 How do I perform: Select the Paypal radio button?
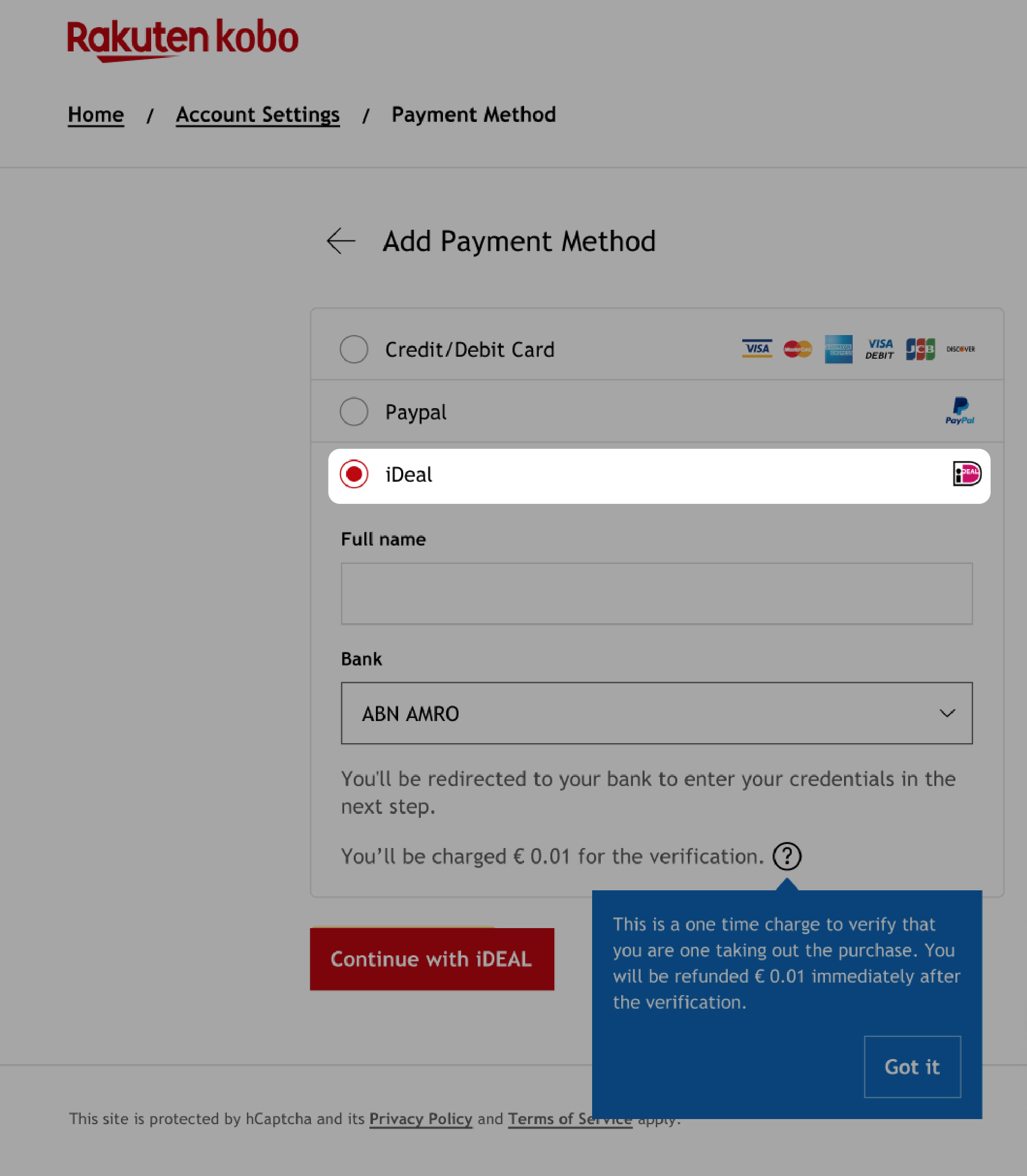click(x=354, y=411)
